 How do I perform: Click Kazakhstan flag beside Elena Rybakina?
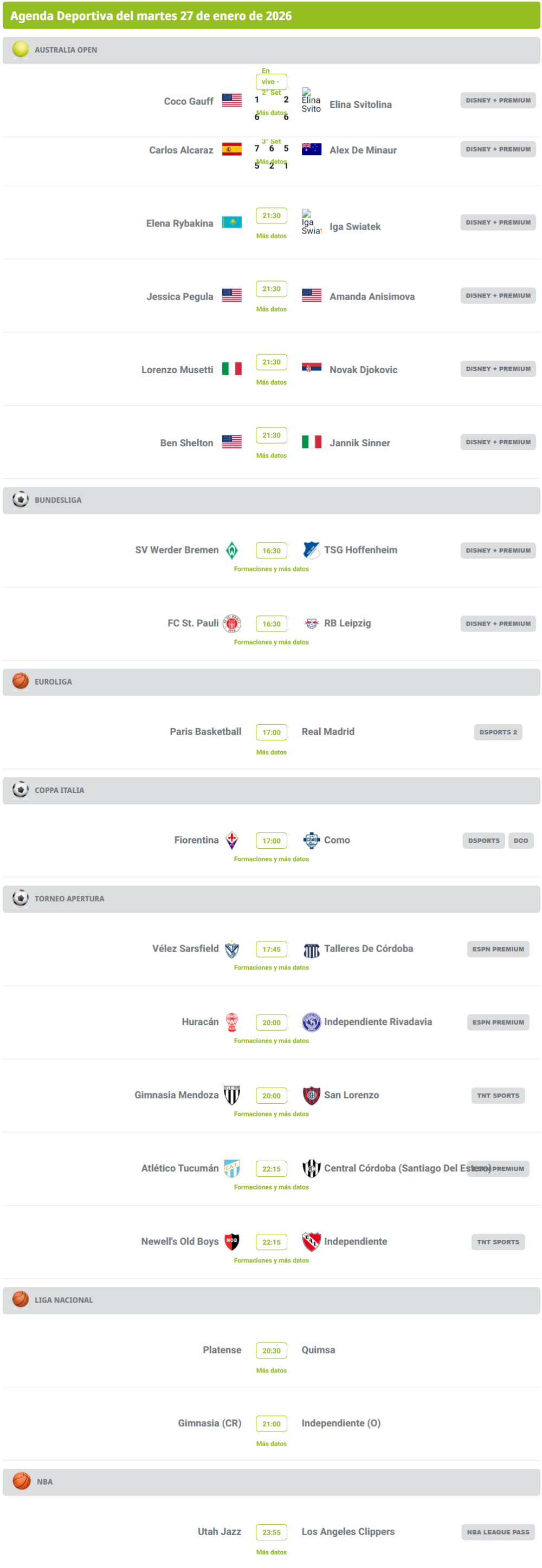(231, 223)
